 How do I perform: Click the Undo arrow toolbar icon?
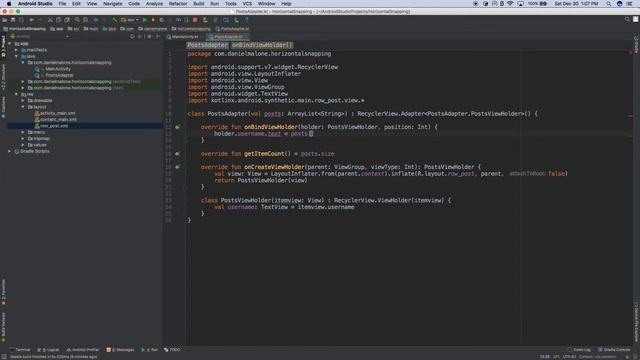click(31, 20)
